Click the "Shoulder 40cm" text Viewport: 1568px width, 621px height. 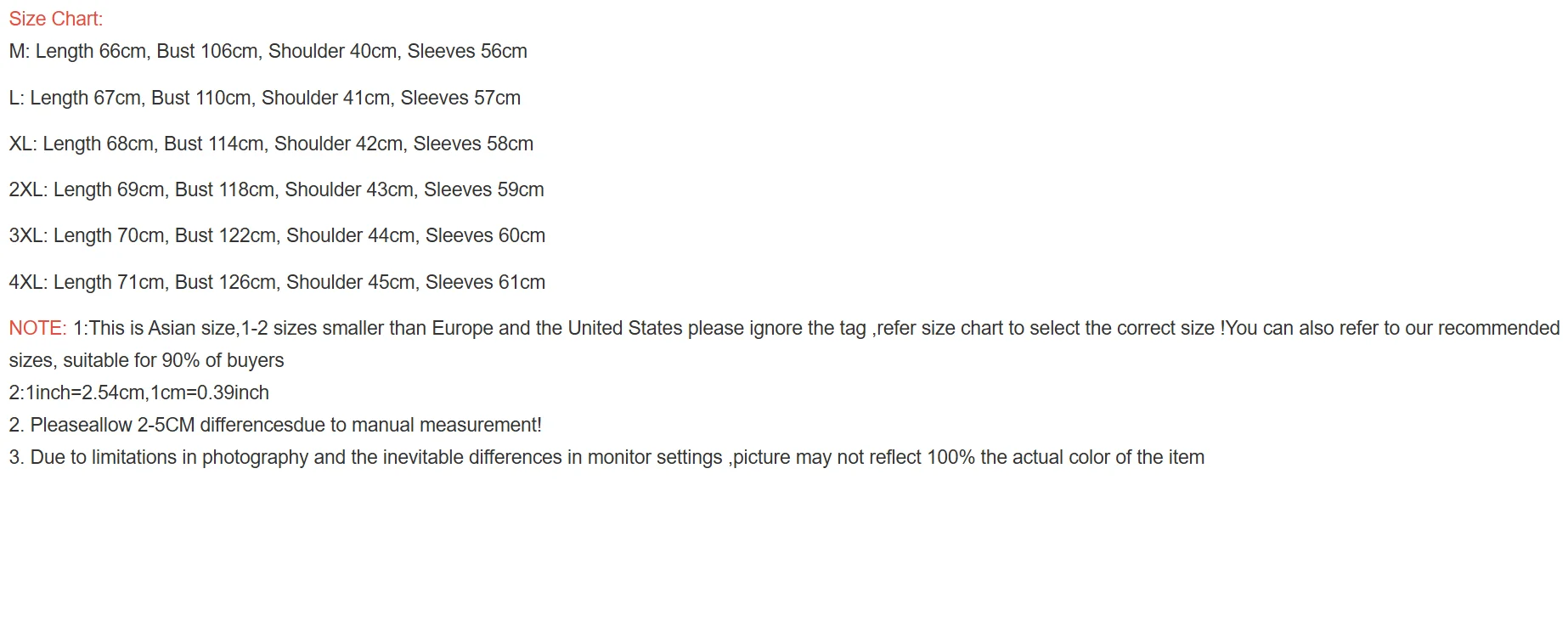point(332,51)
